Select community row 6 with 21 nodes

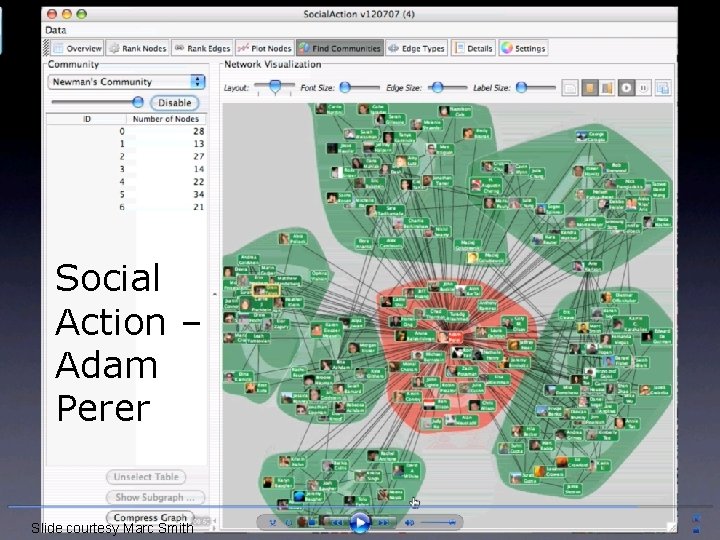click(126, 207)
